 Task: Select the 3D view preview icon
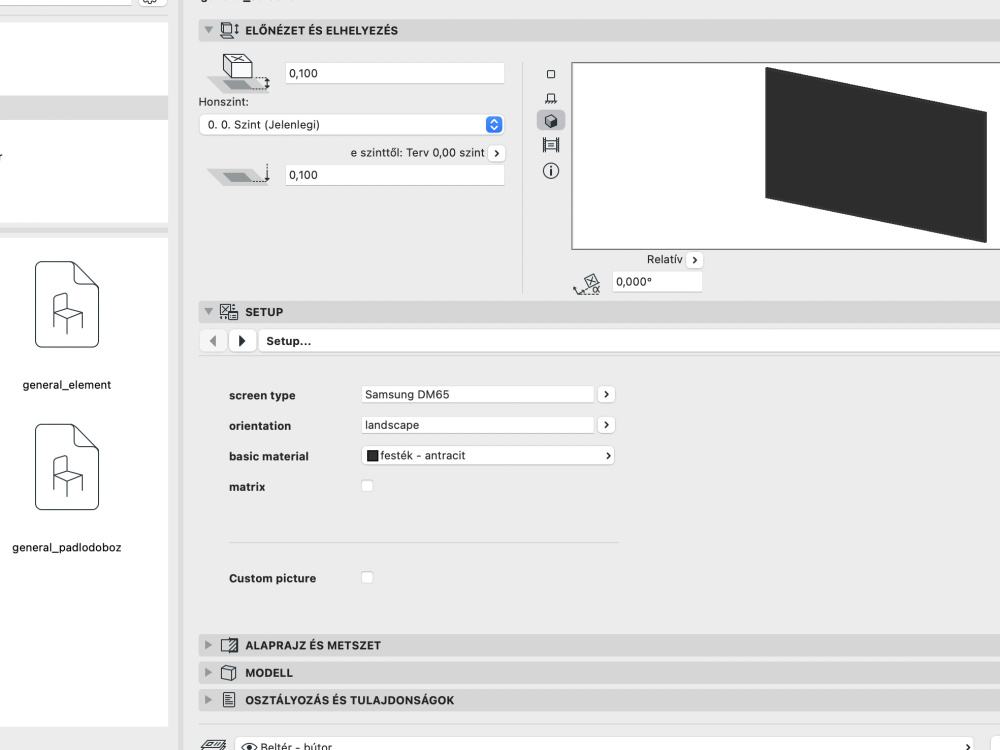551,121
